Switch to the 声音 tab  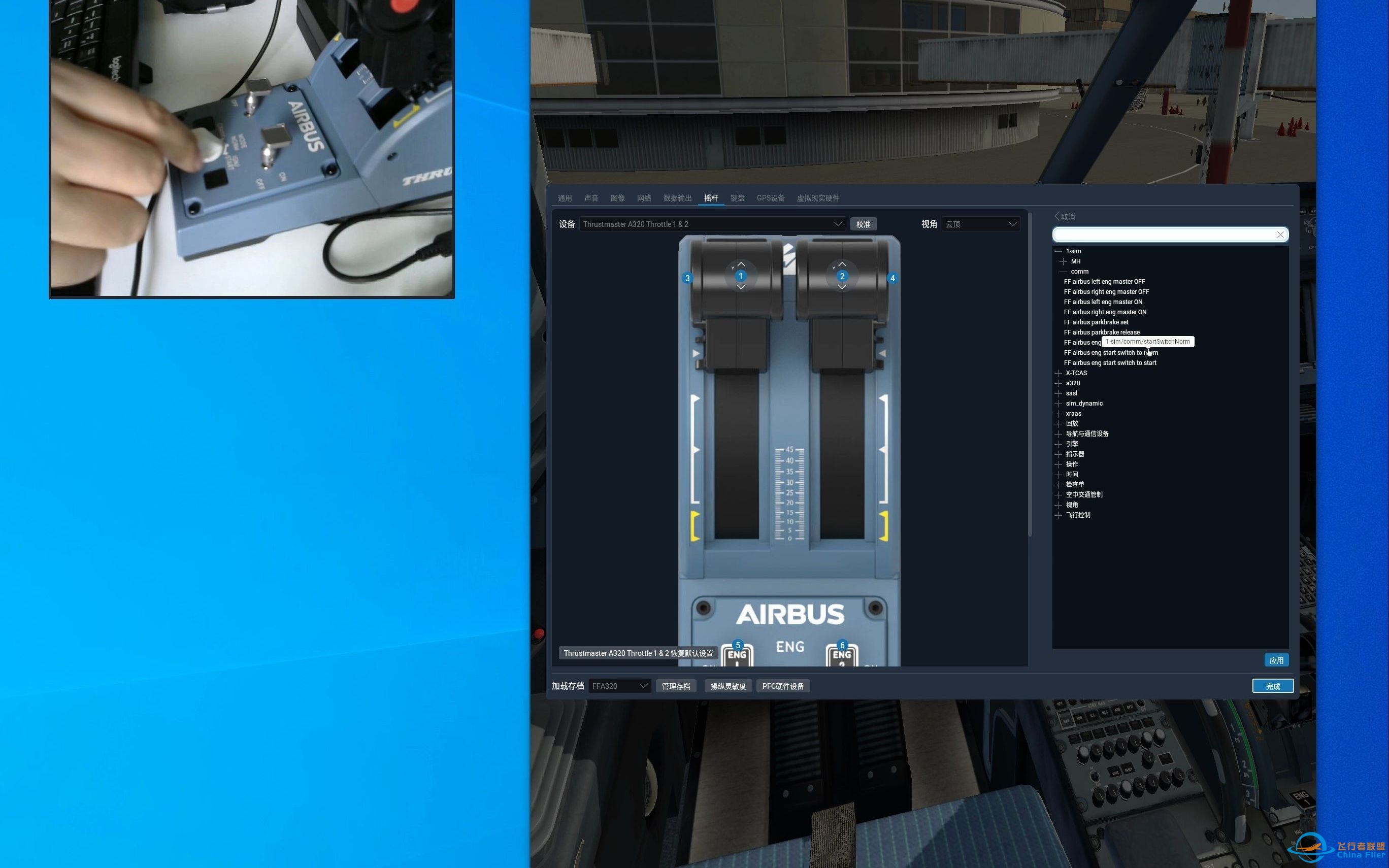pyautogui.click(x=591, y=198)
